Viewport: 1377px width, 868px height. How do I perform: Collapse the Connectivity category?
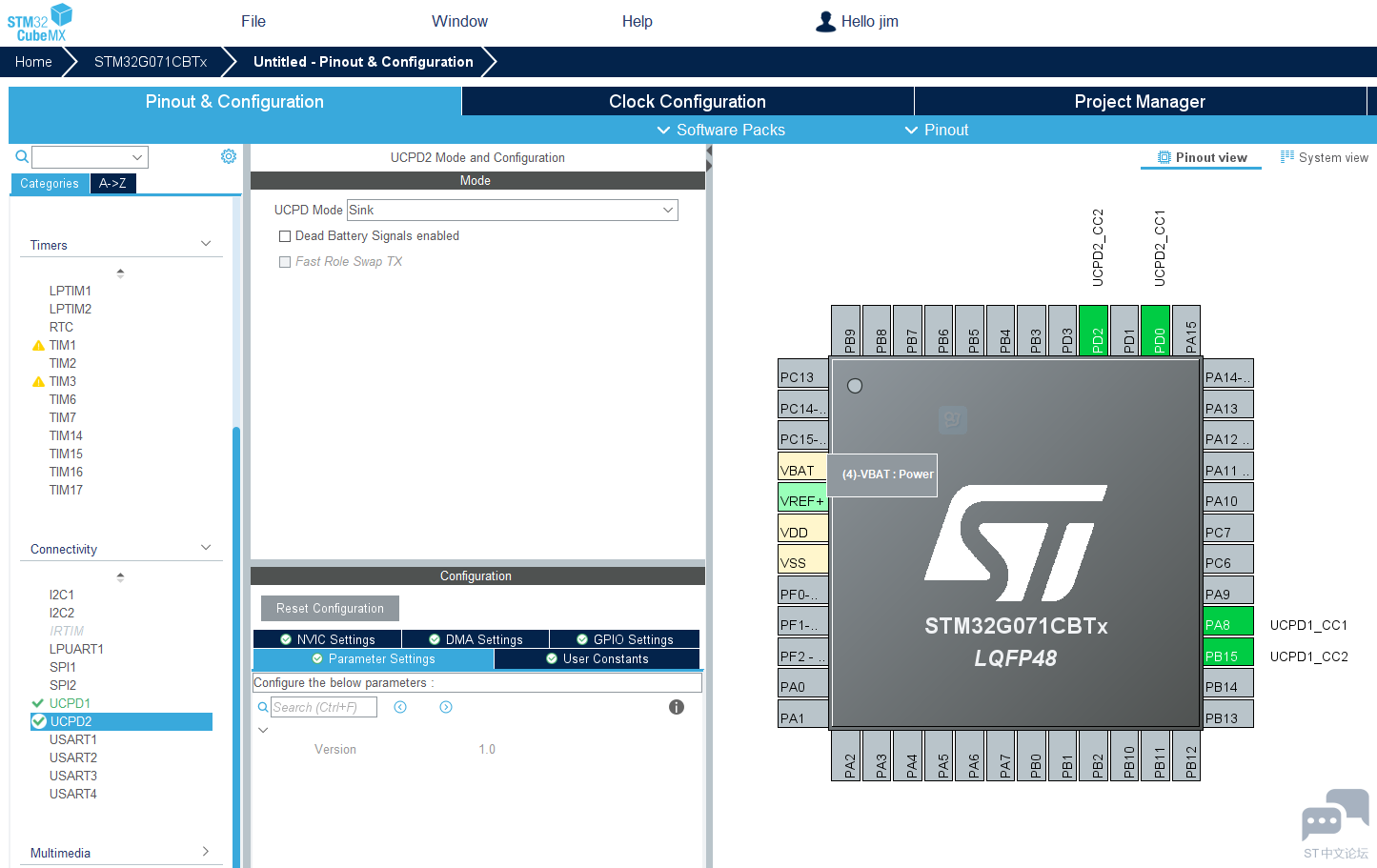pyautogui.click(x=206, y=548)
